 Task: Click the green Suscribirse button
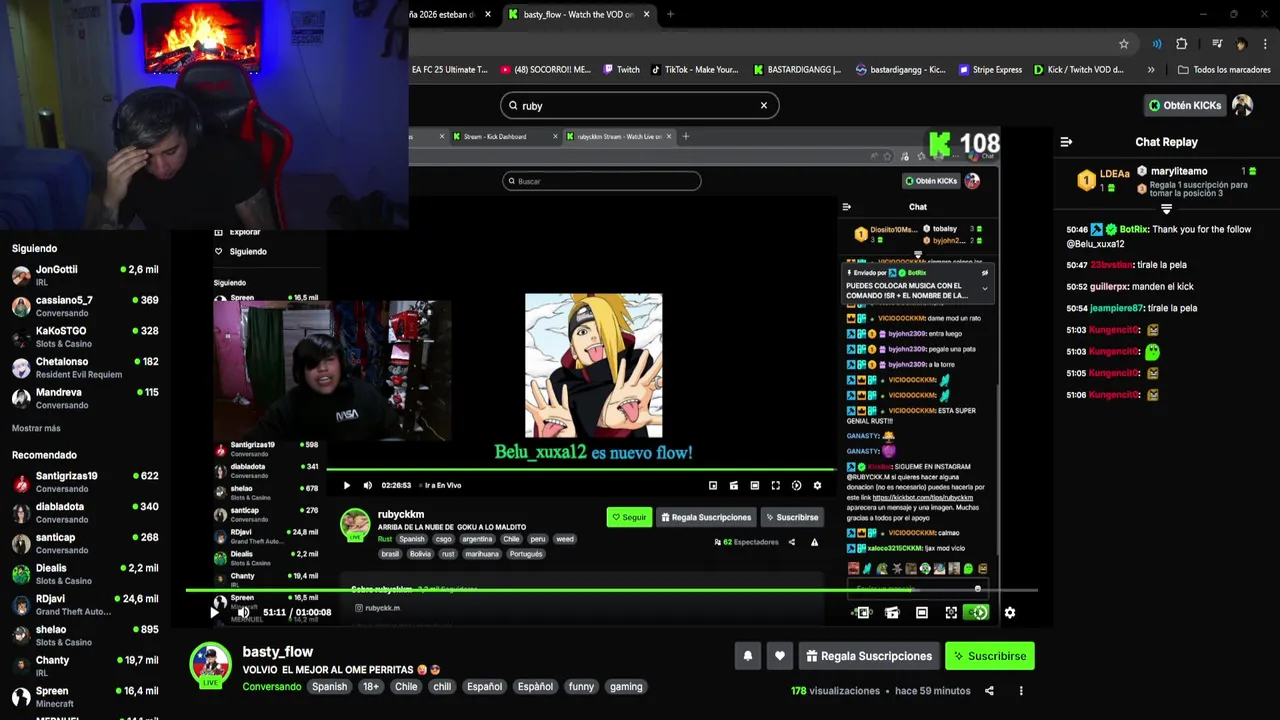(x=990, y=656)
